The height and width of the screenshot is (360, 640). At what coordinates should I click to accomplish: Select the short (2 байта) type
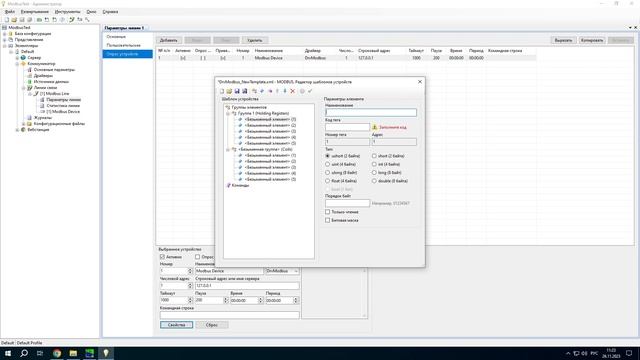pos(374,156)
